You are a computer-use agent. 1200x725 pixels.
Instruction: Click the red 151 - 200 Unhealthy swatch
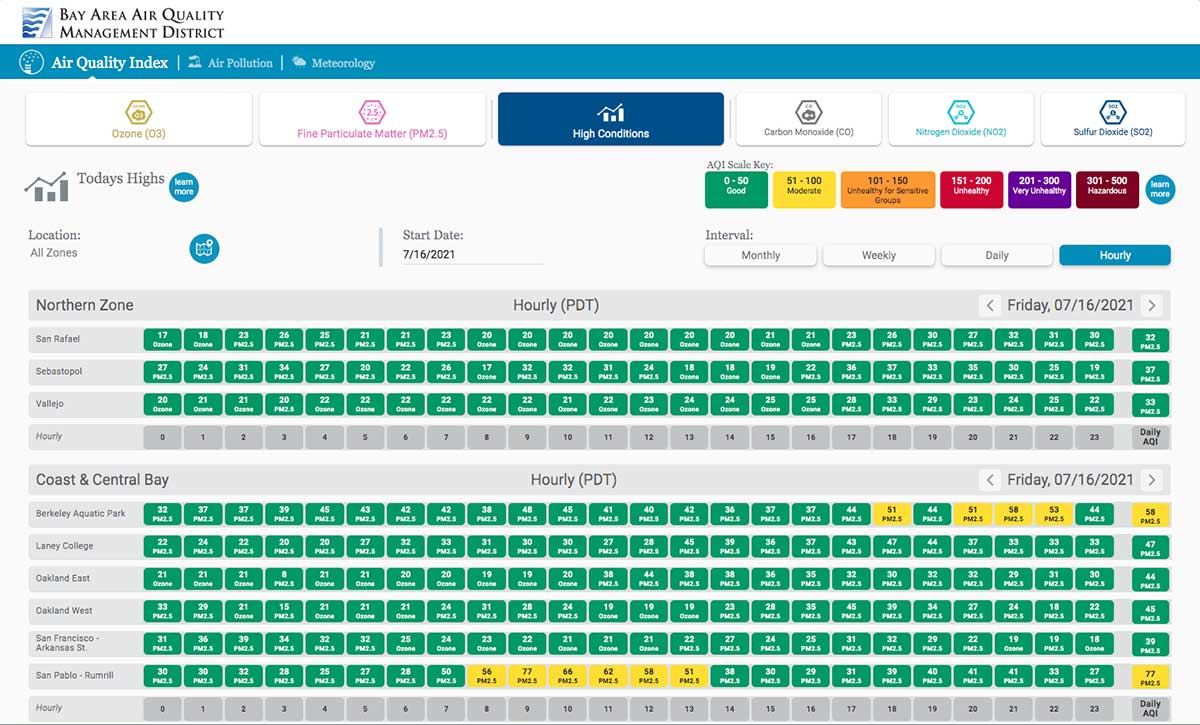[x=971, y=190]
